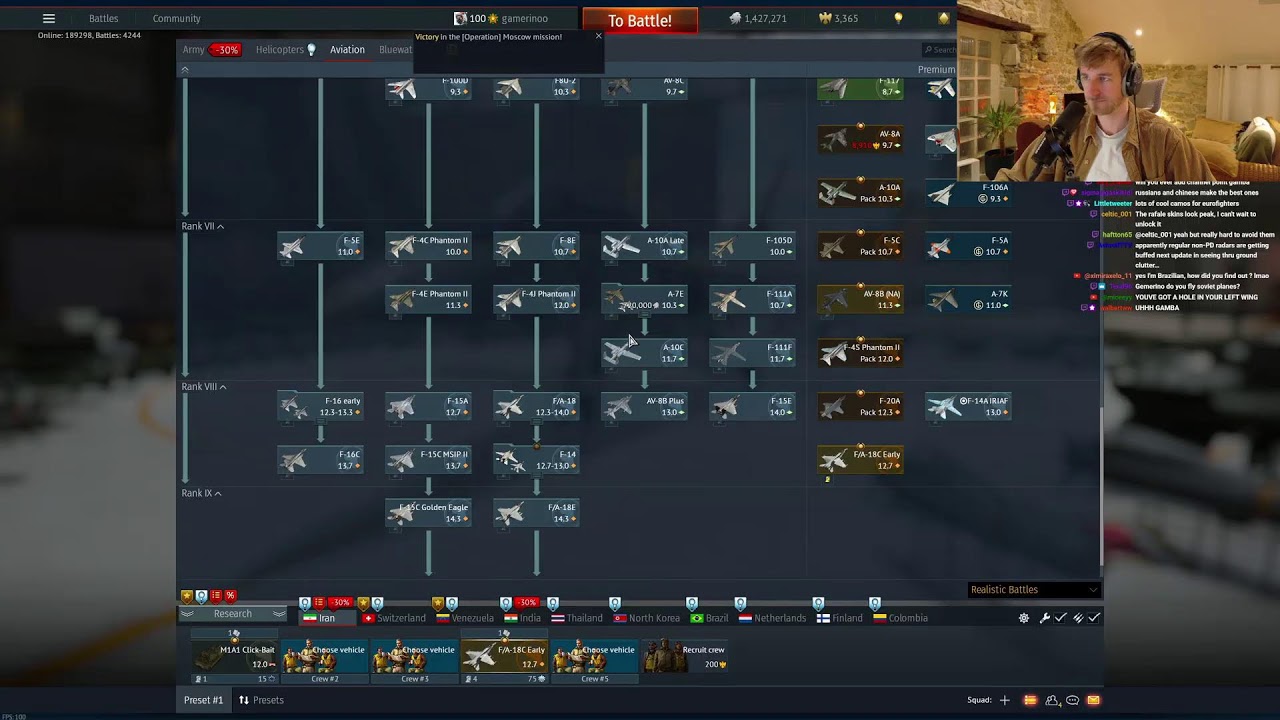Select the North Korea nation tab
1280x720 pixels.
click(646, 618)
